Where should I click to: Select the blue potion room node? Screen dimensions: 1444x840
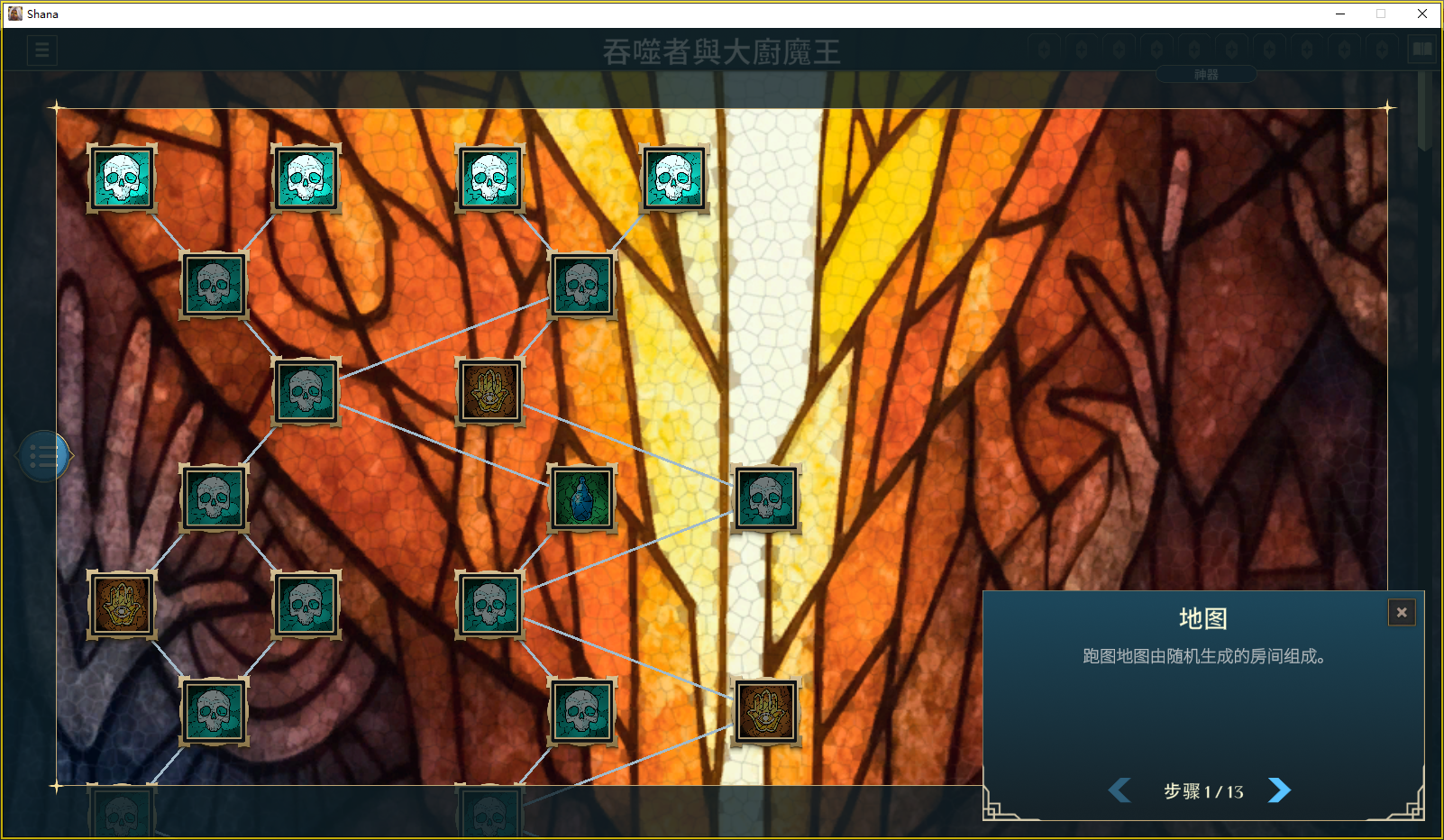tap(582, 498)
